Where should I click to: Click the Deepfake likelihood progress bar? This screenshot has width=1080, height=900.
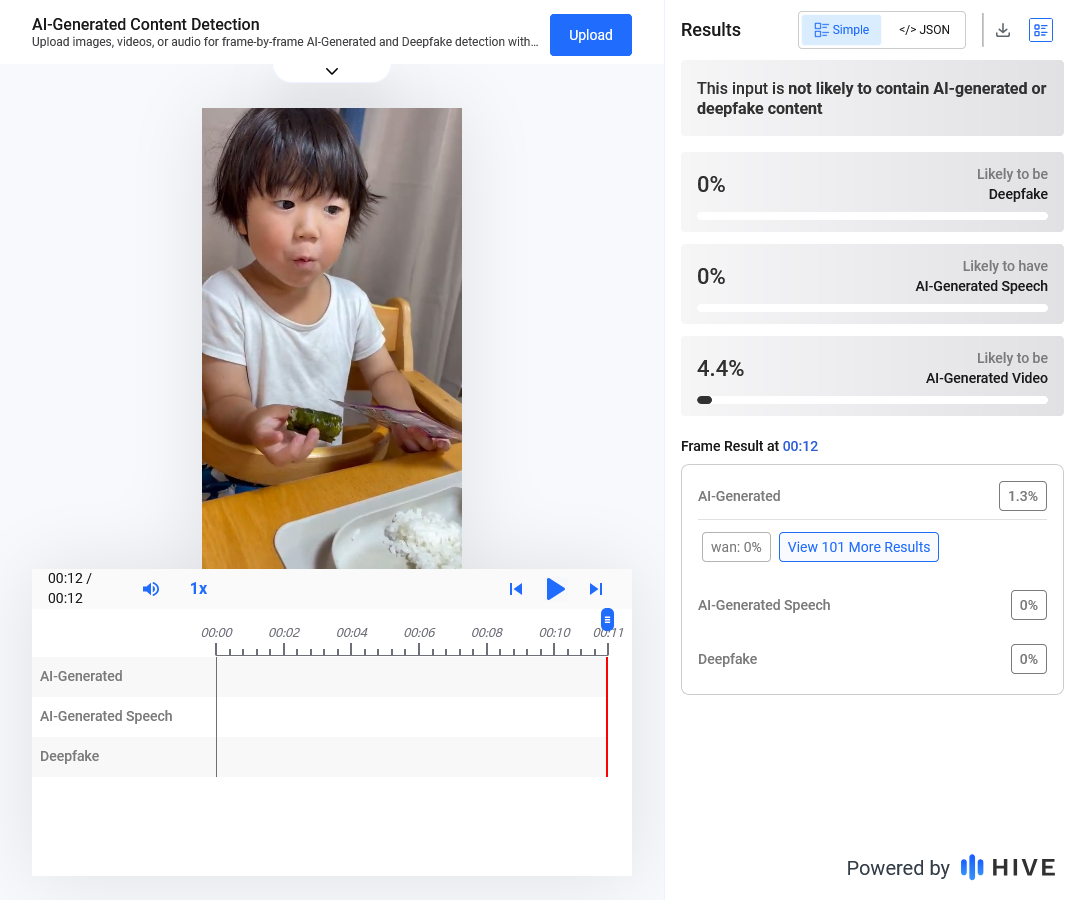tap(872, 216)
